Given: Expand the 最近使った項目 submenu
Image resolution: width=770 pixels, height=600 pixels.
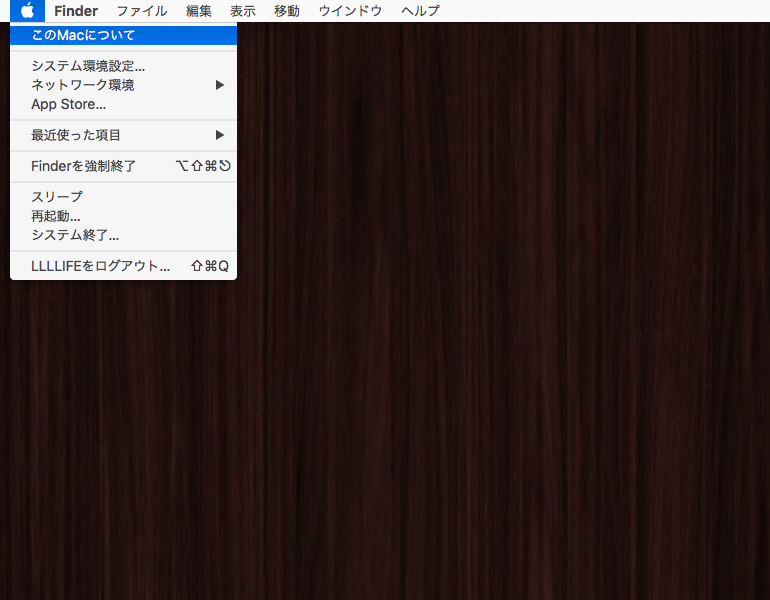Looking at the screenshot, I should click(x=220, y=135).
